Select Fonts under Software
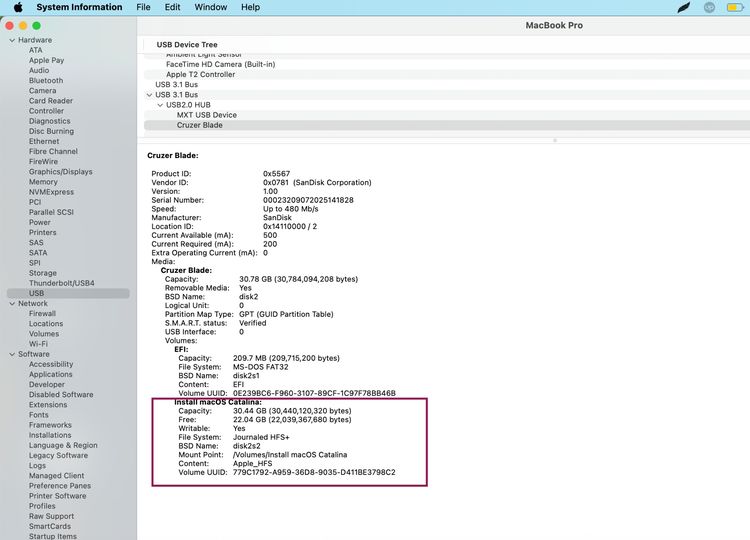750x540 pixels. 39,415
